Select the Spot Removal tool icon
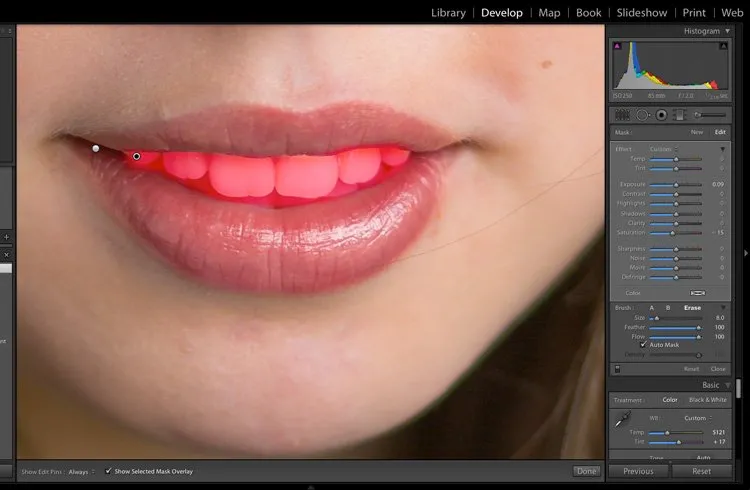 coord(642,115)
